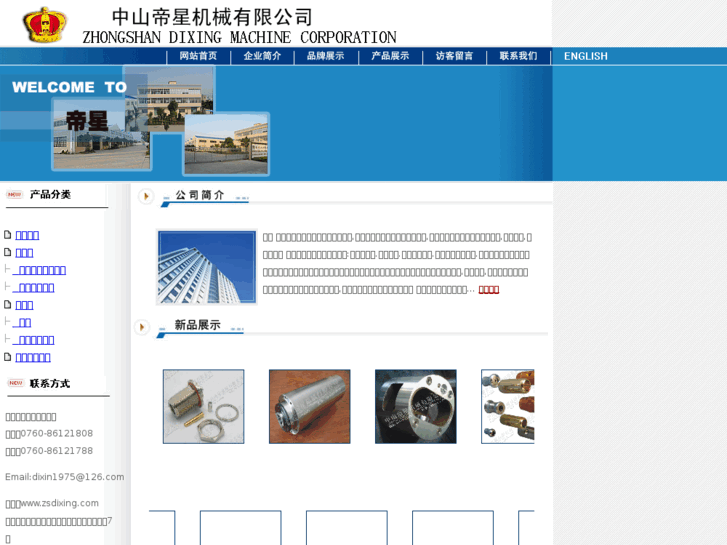Click the NEW badge next to 联系方式
This screenshot has width=727, height=545.
pos(16,383)
